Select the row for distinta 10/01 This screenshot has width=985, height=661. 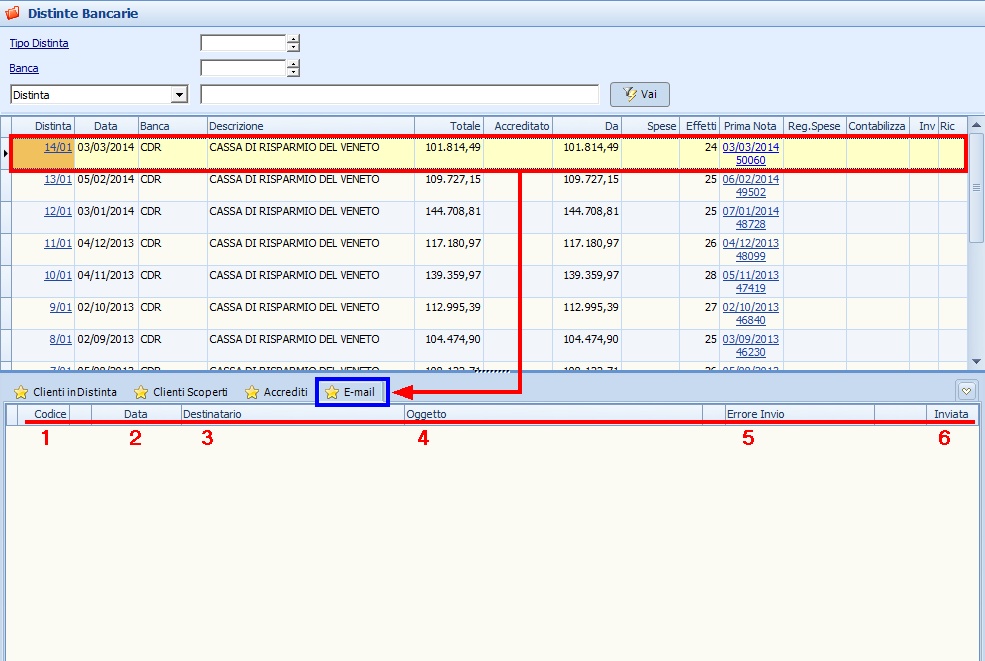(x=300, y=281)
